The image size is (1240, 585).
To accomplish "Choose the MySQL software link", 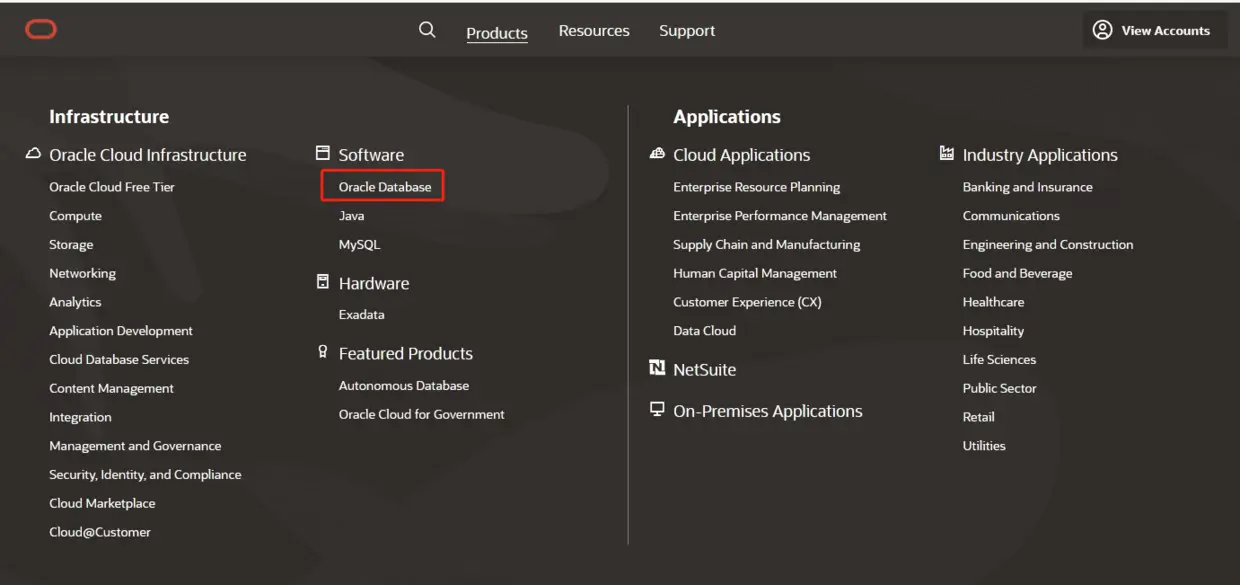I will pyautogui.click(x=359, y=245).
